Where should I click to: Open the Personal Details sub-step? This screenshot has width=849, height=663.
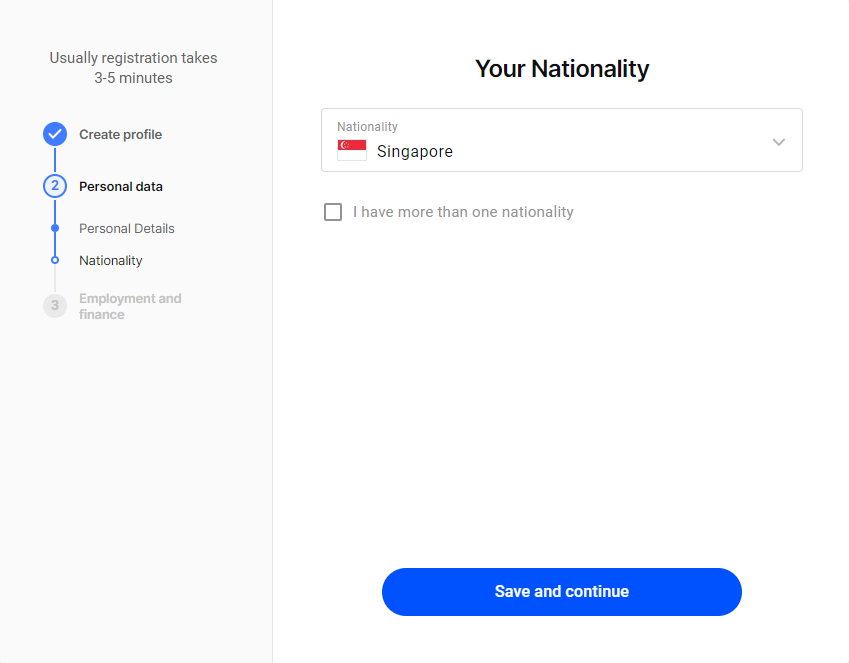(127, 229)
